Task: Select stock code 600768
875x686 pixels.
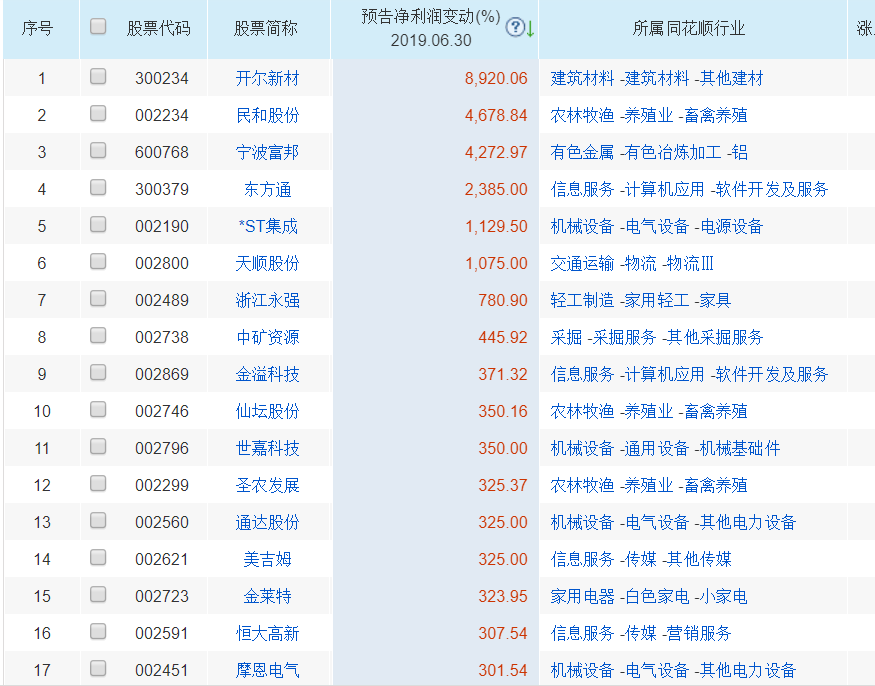Action: coord(162,152)
